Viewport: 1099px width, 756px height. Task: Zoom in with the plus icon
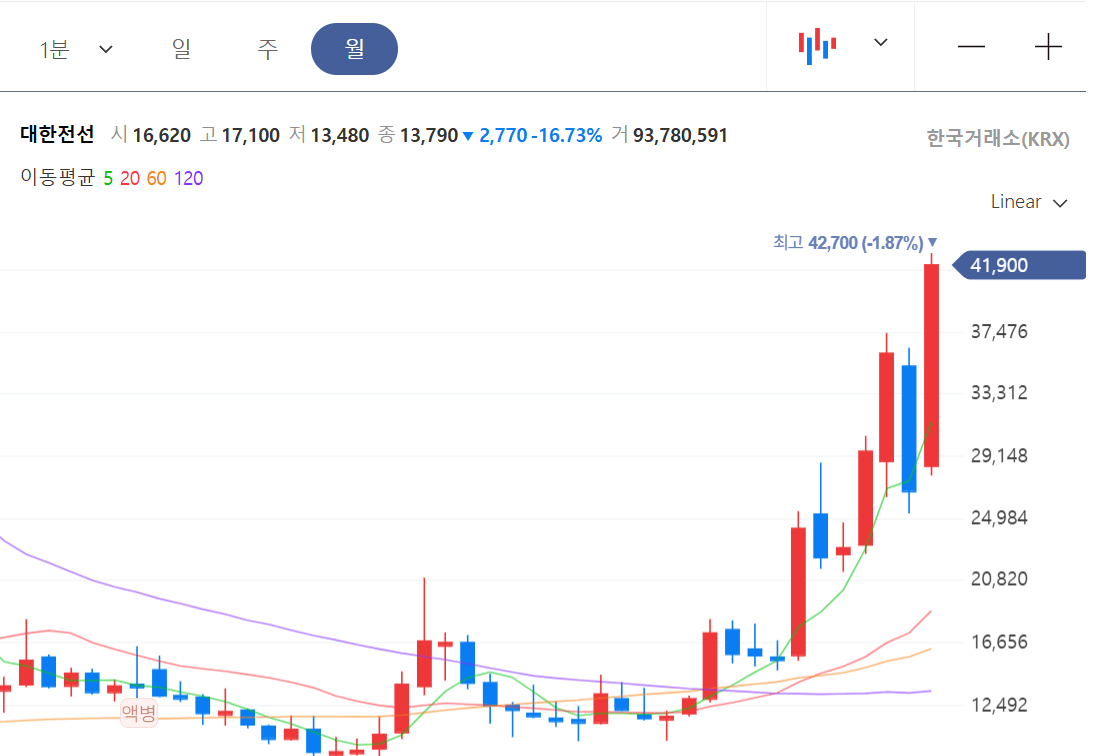pos(1049,47)
